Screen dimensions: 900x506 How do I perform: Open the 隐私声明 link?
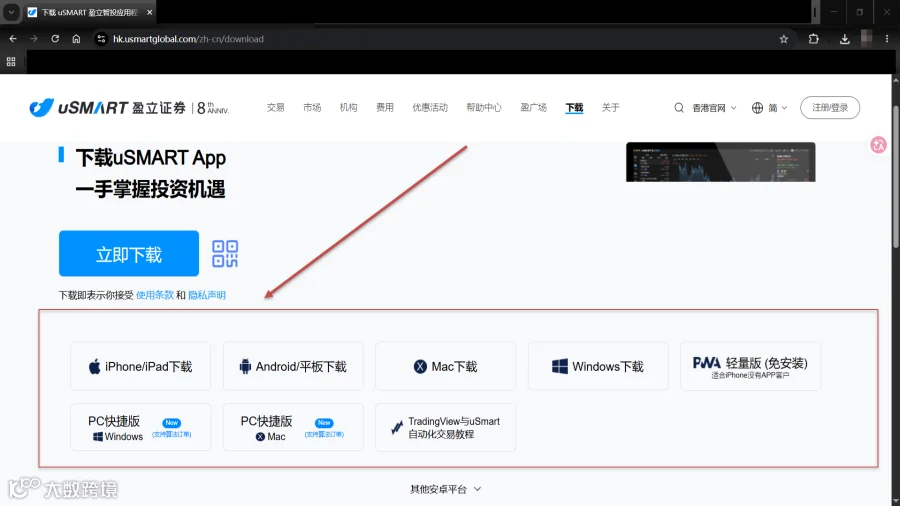[x=207, y=295]
